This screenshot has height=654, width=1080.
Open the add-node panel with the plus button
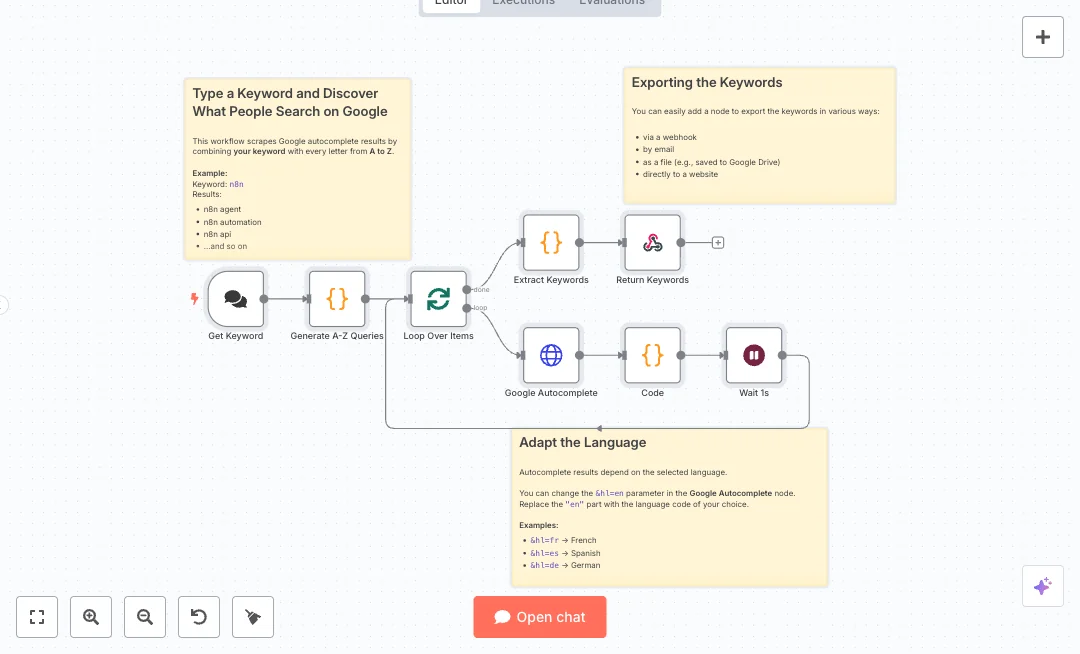click(1042, 37)
